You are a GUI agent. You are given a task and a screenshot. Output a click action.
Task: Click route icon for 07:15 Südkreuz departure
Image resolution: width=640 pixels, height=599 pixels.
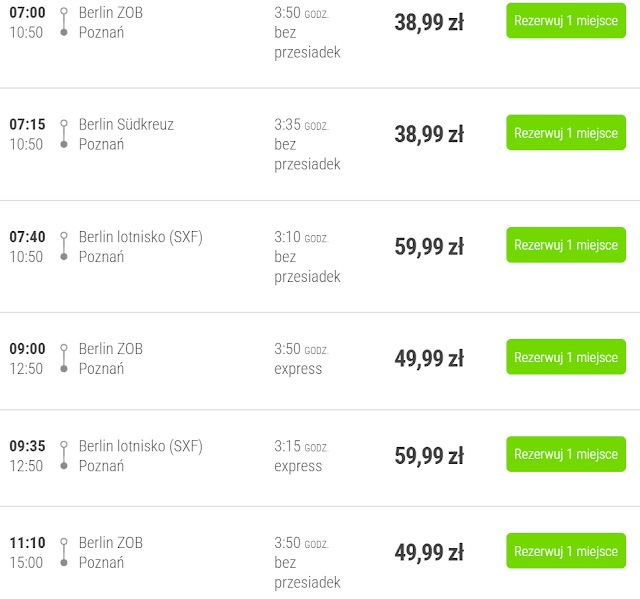[64, 134]
